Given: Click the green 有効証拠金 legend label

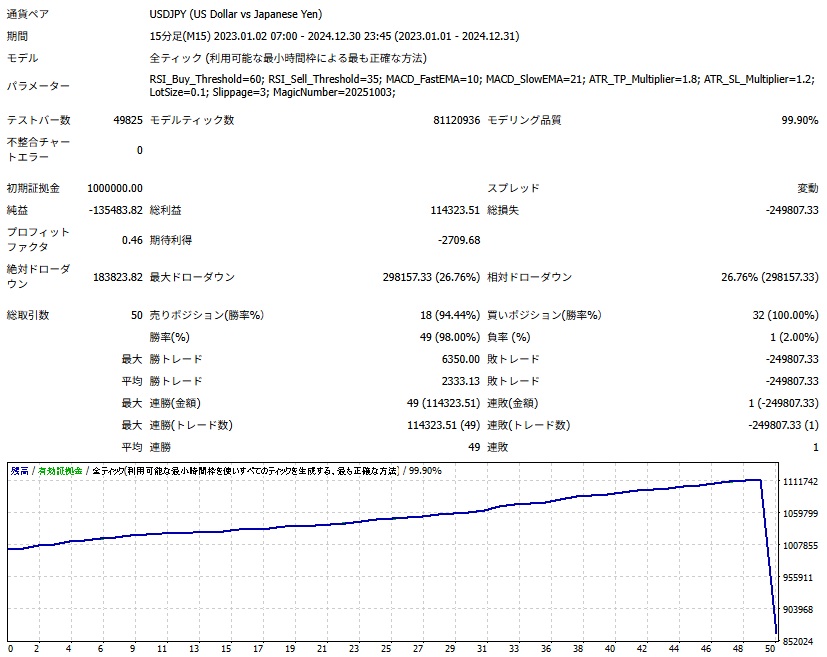Looking at the screenshot, I should tap(59, 470).
